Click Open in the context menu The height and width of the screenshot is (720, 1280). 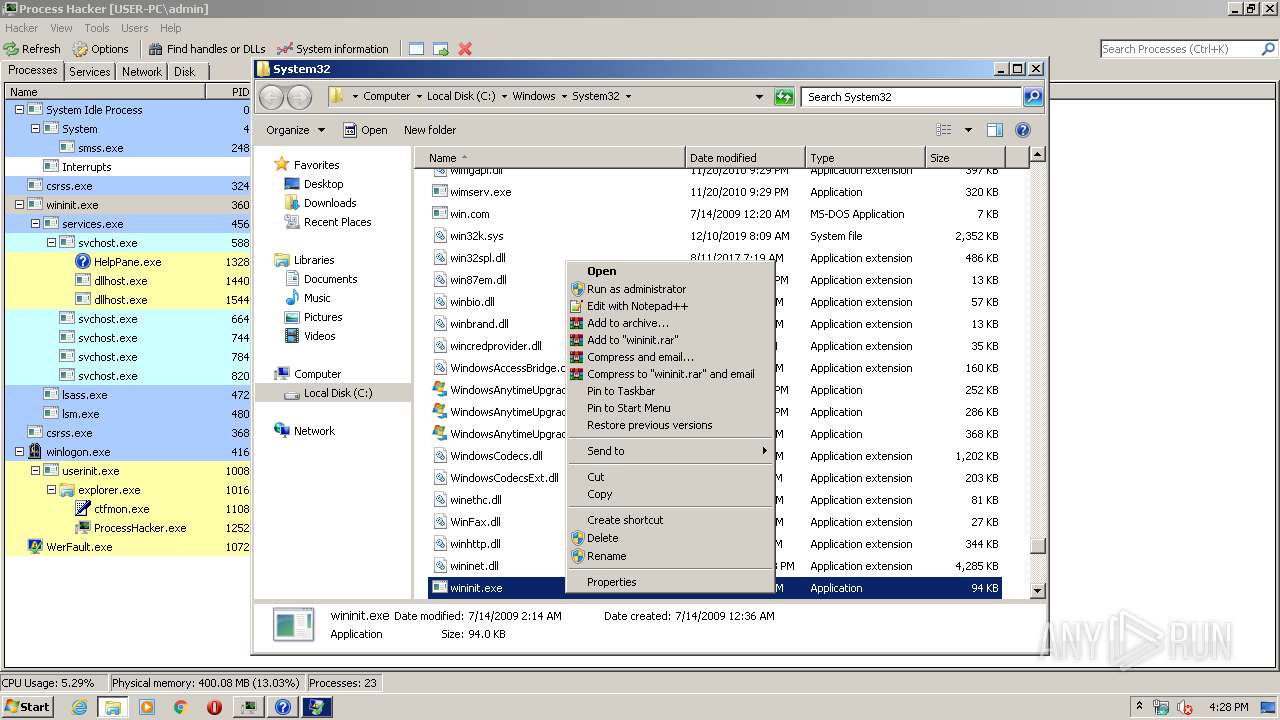tap(670, 271)
